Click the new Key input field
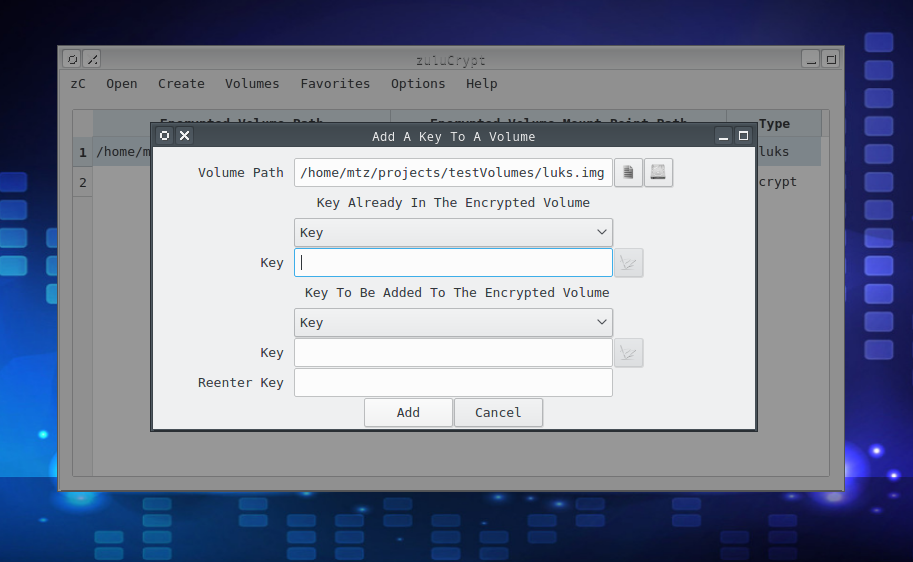Viewport: 913px width, 562px height. 453,352
